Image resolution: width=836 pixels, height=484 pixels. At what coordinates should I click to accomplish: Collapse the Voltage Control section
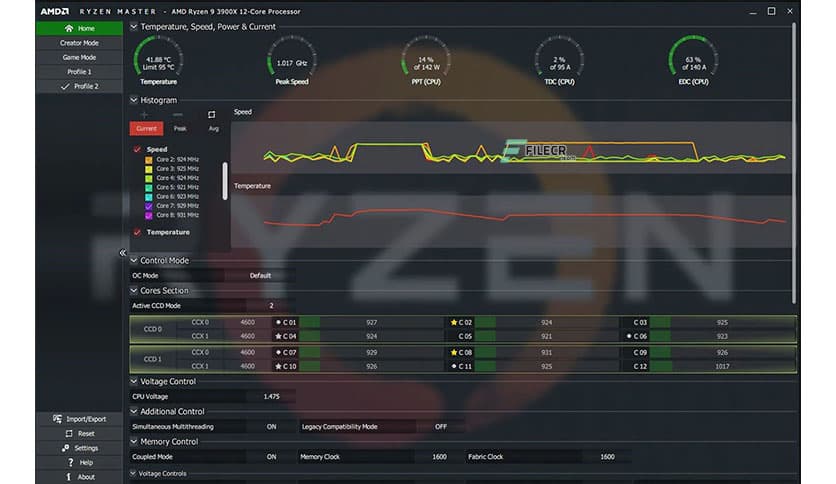coord(134,381)
